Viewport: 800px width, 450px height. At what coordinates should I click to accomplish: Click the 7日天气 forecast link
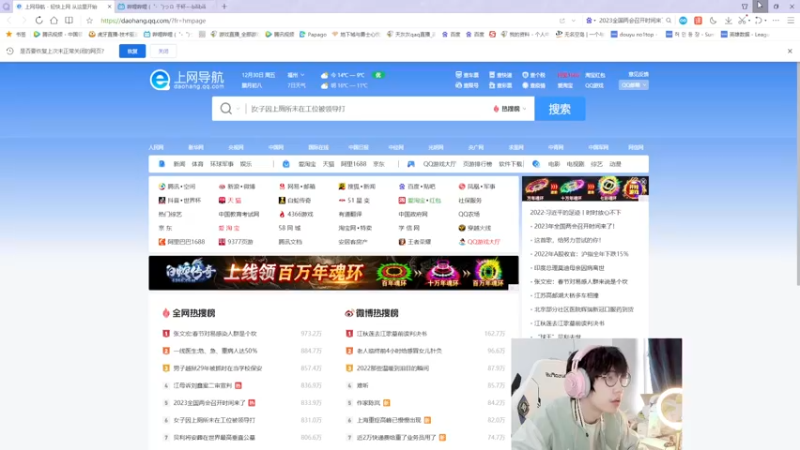coord(296,85)
